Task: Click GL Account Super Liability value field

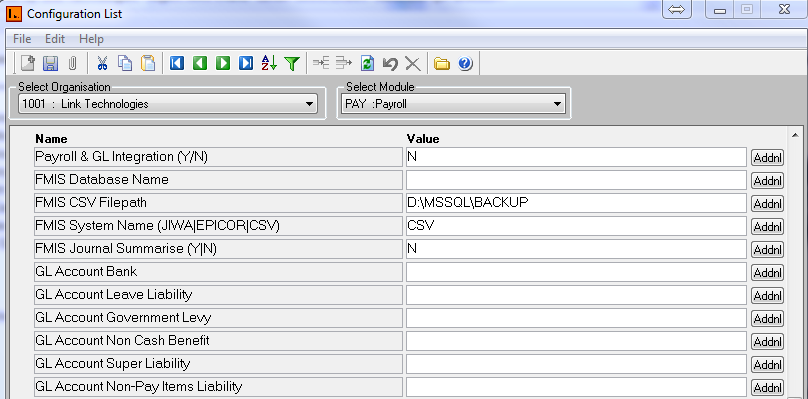Action: pos(576,363)
